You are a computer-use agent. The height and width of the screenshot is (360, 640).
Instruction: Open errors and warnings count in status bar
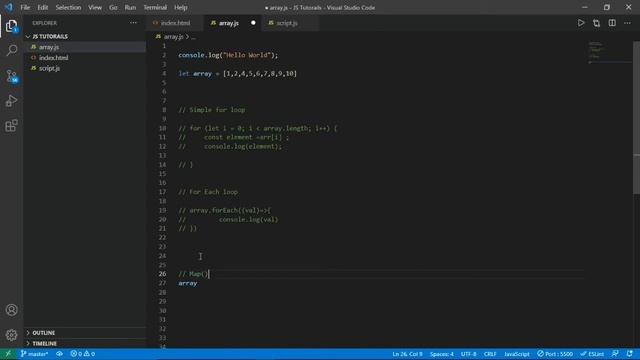[82, 354]
